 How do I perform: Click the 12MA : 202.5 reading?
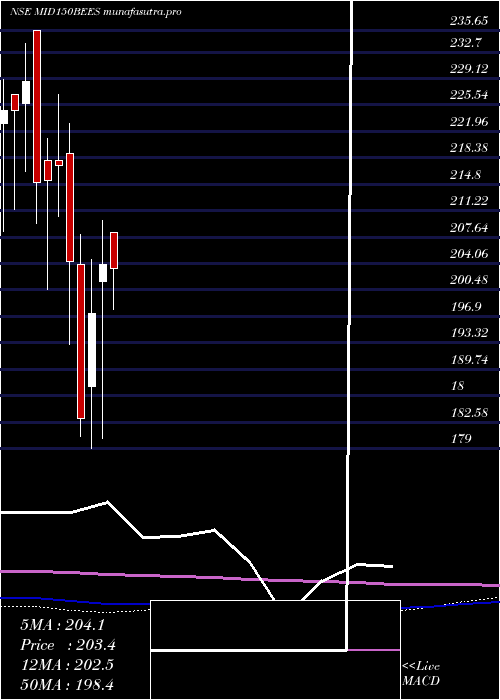67,665
